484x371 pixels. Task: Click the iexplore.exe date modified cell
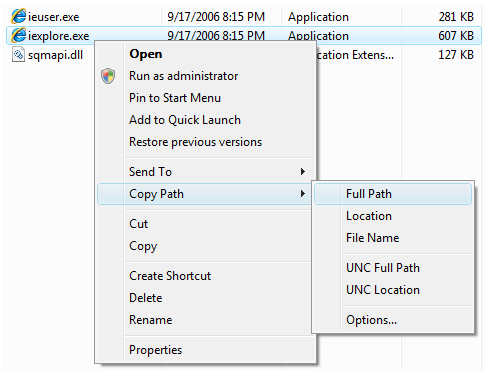click(216, 35)
